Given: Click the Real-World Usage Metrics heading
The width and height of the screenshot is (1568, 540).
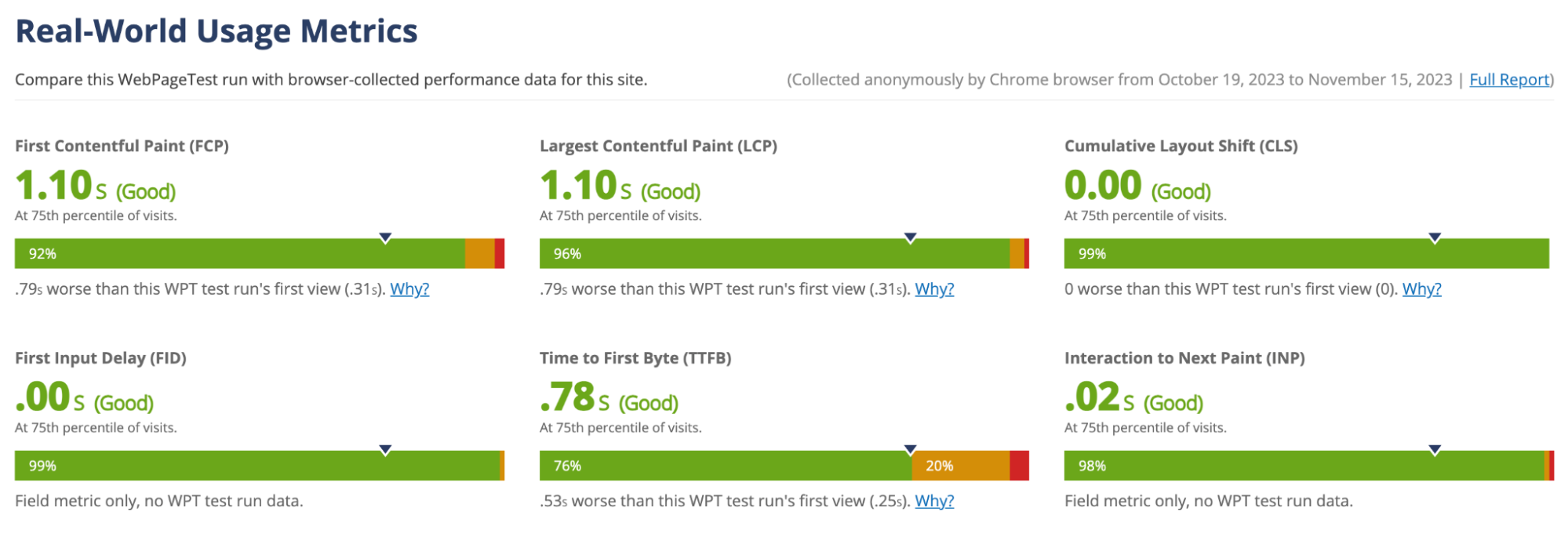Looking at the screenshot, I should tap(216, 31).
